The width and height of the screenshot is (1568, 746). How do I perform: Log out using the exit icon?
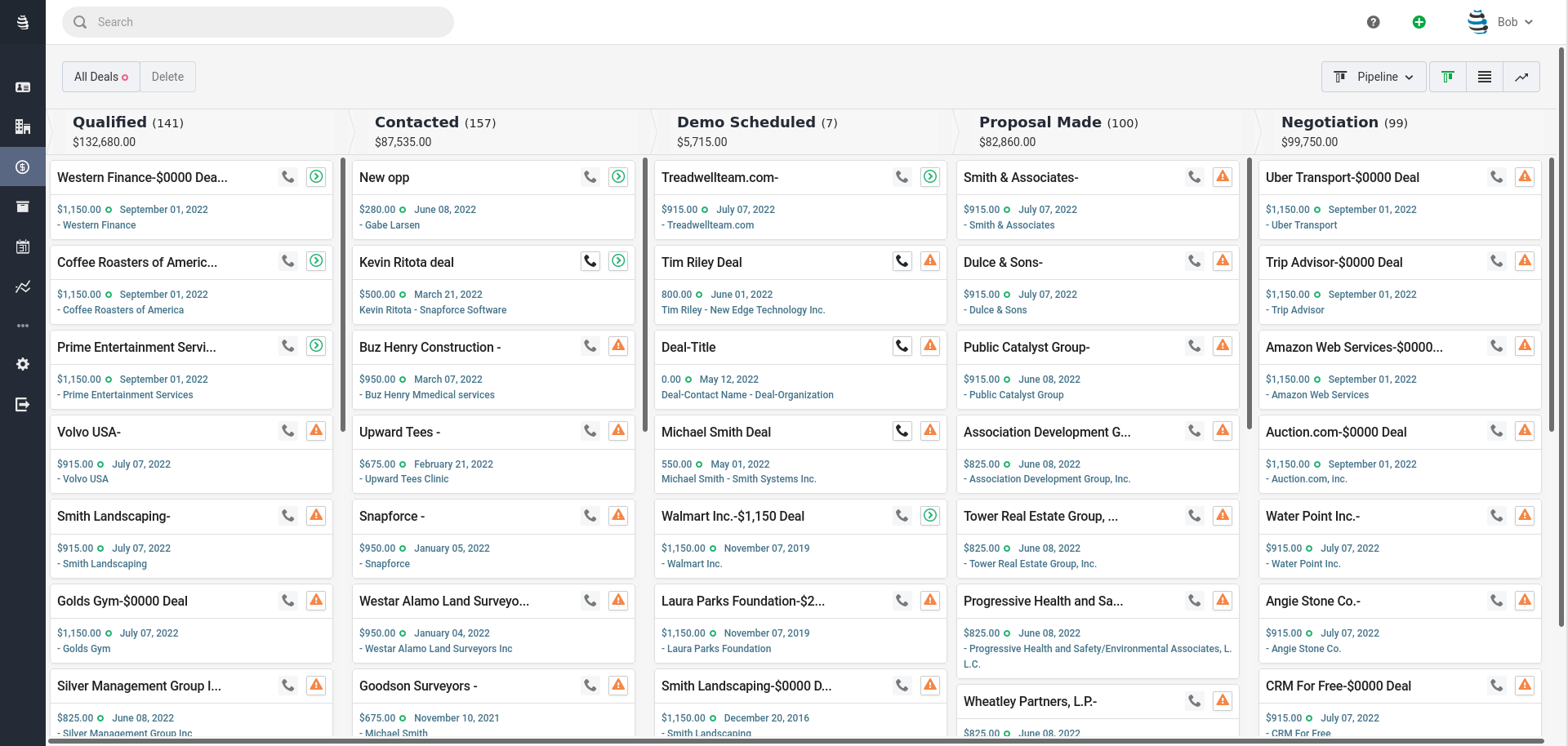(x=23, y=404)
